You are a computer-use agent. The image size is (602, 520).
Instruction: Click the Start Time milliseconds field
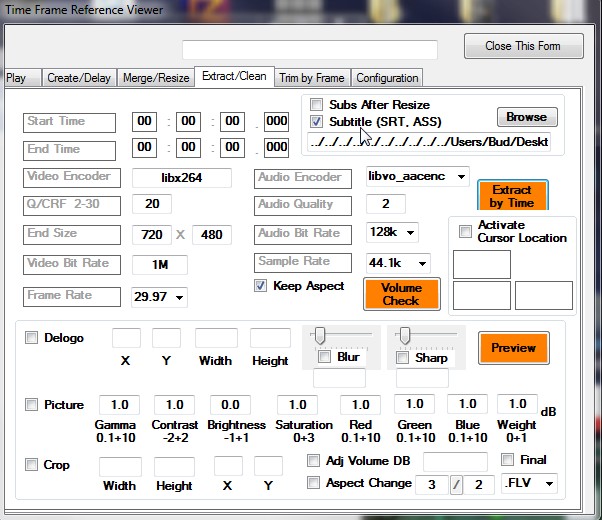click(x=276, y=121)
